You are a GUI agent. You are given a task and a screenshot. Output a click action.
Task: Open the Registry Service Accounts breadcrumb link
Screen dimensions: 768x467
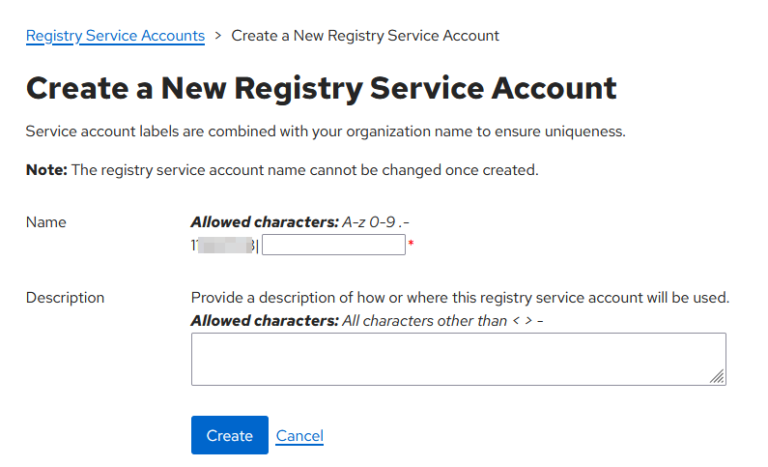(x=115, y=36)
